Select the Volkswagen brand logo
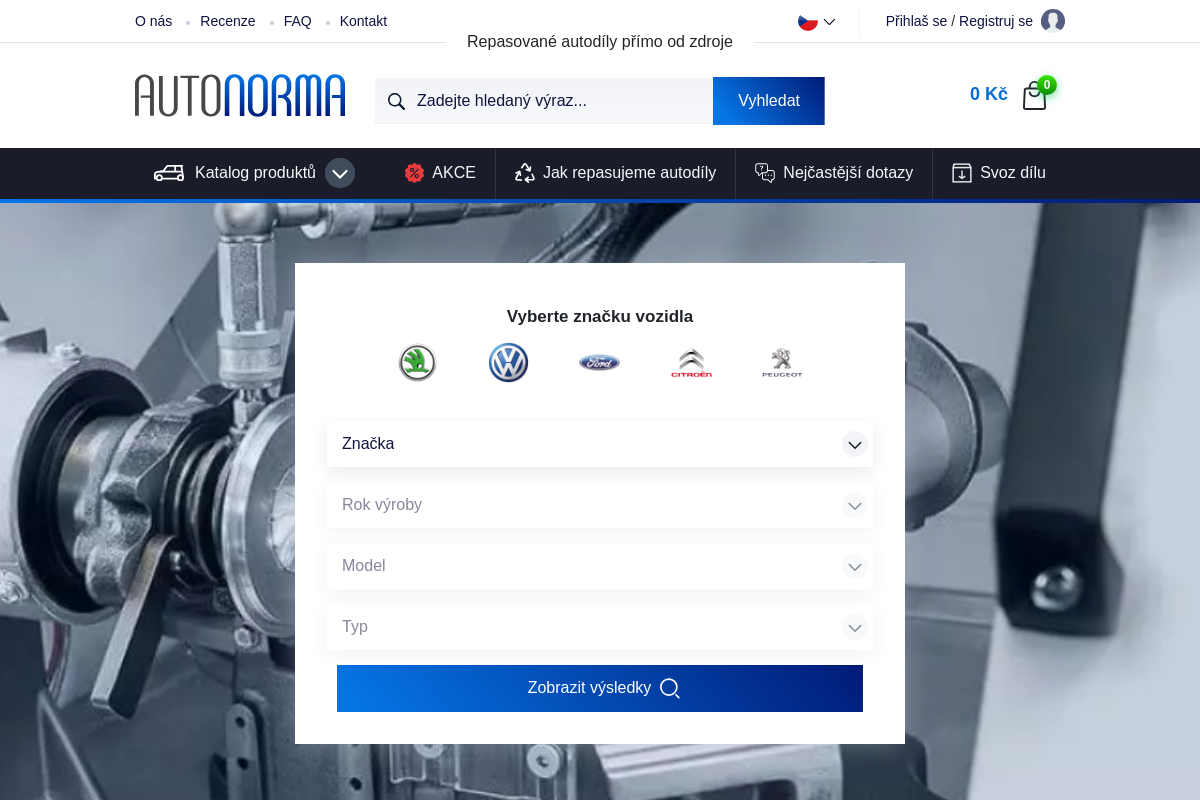This screenshot has height=800, width=1200. [x=508, y=362]
